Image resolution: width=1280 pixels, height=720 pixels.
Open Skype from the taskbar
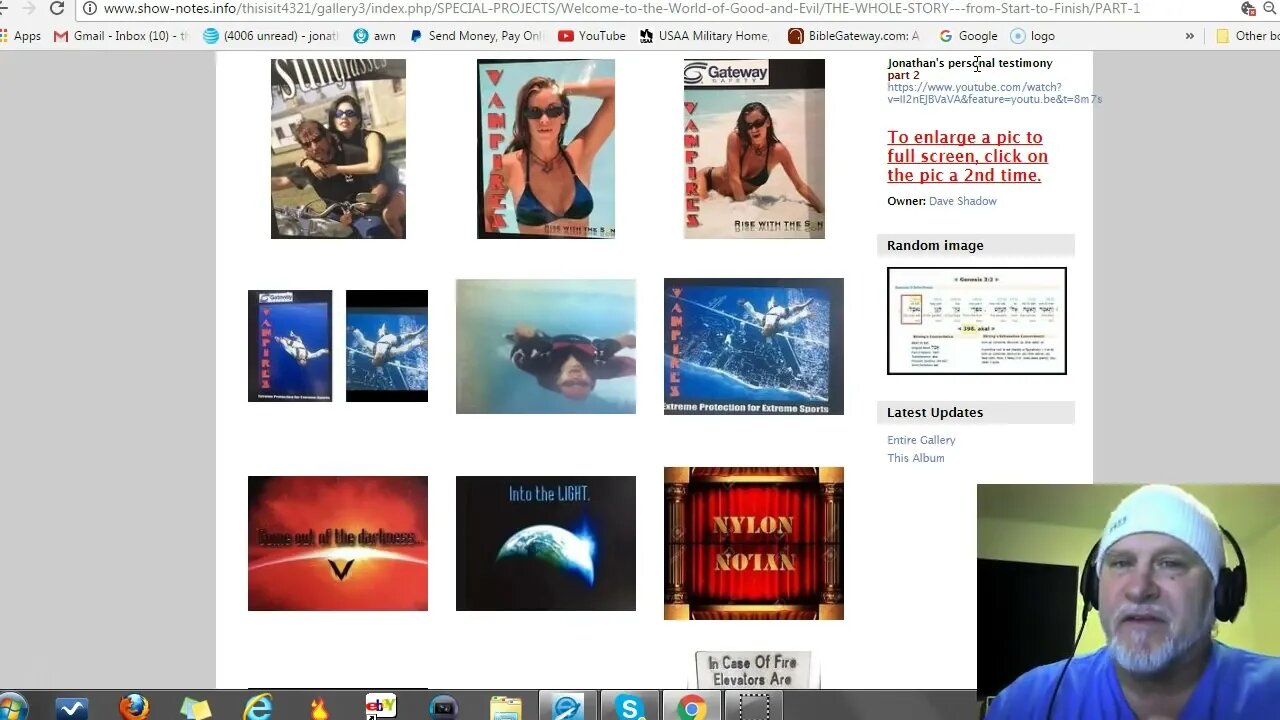pyautogui.click(x=630, y=708)
